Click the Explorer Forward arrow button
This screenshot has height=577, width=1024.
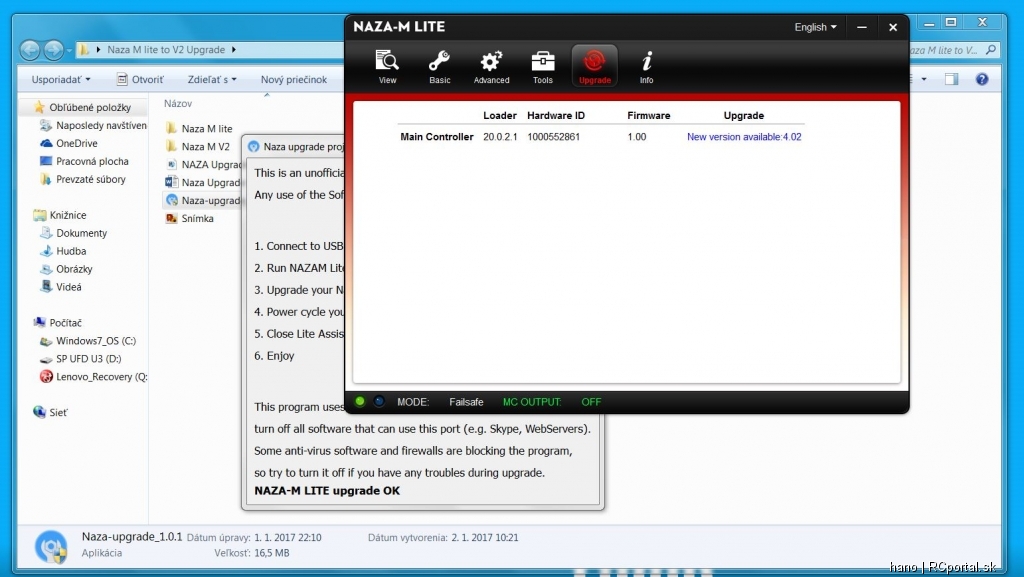[x=54, y=50]
